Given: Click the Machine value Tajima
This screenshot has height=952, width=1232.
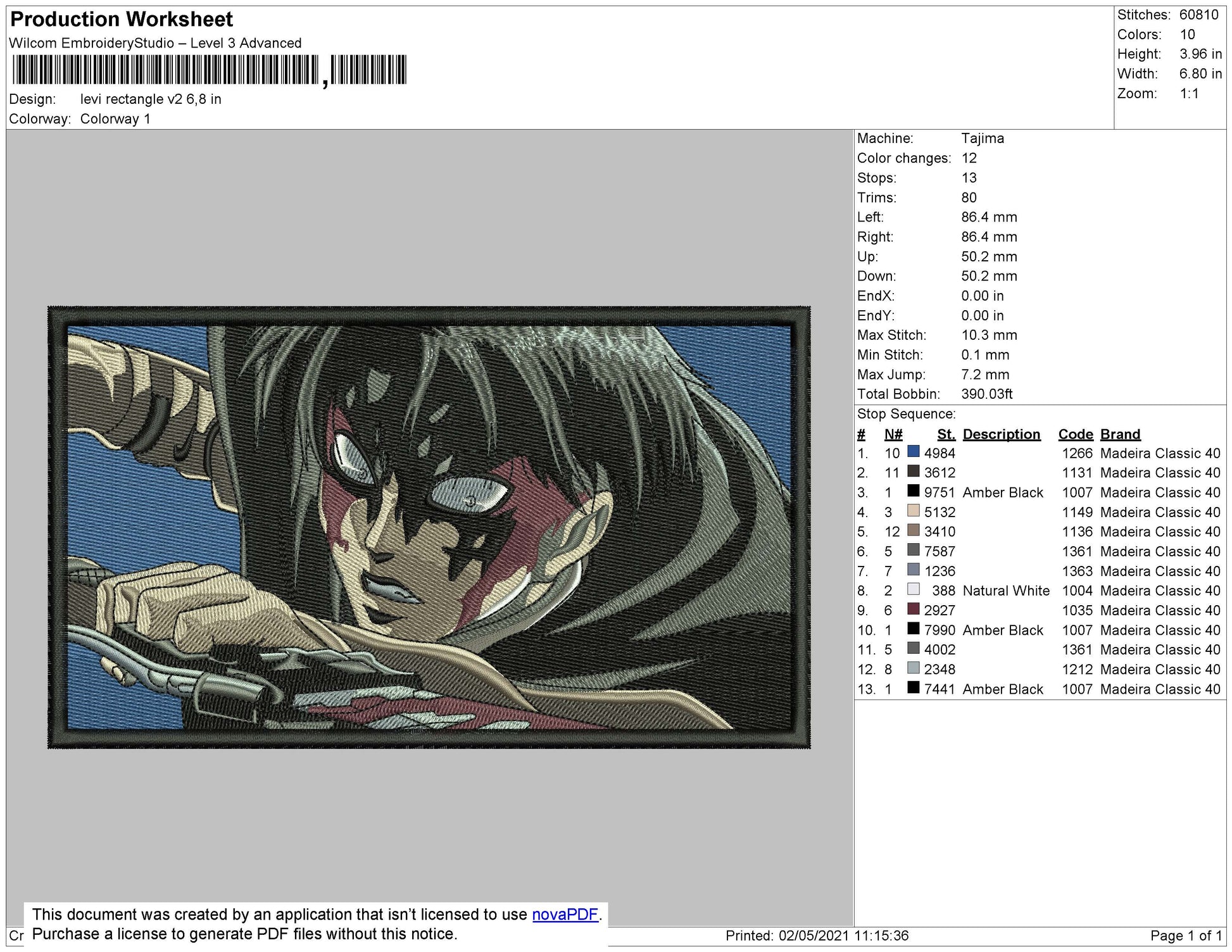Looking at the screenshot, I should coord(982,138).
